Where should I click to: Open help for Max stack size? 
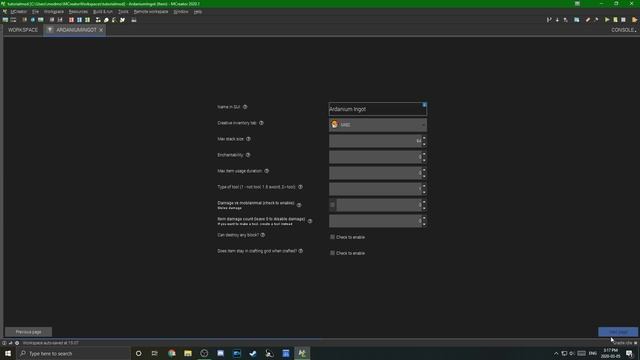coord(248,139)
